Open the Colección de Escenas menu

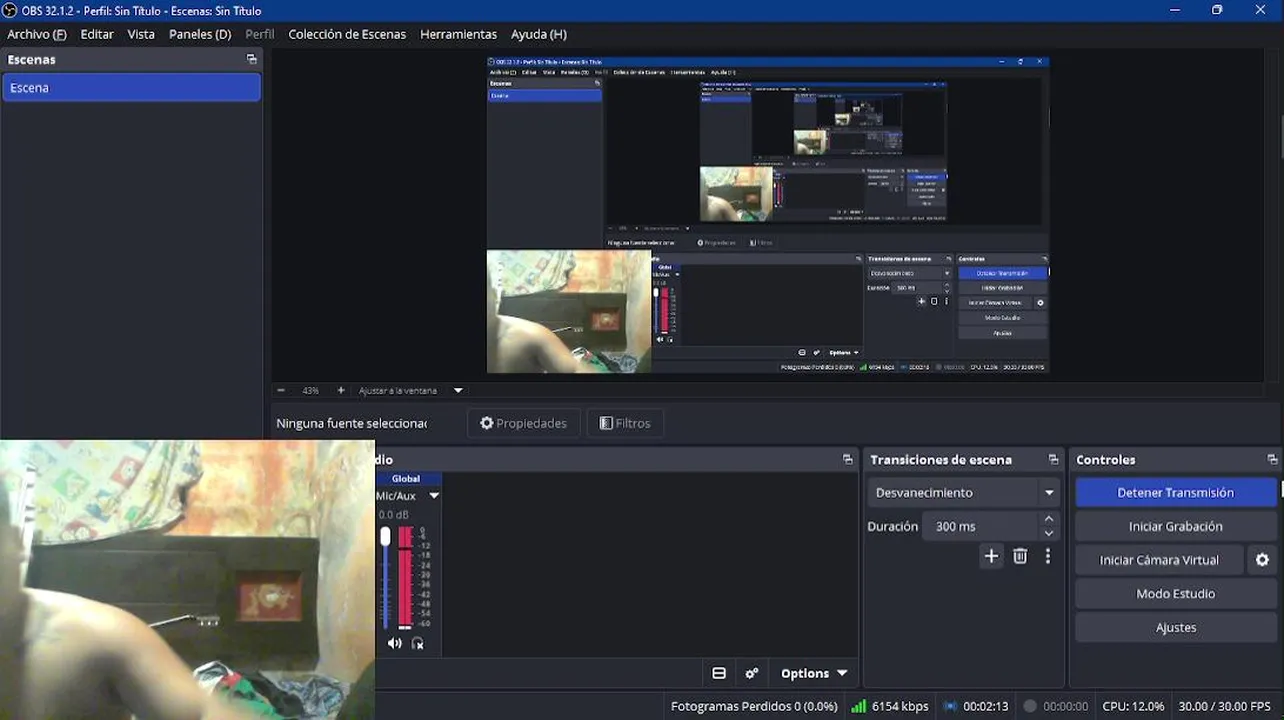click(x=347, y=34)
